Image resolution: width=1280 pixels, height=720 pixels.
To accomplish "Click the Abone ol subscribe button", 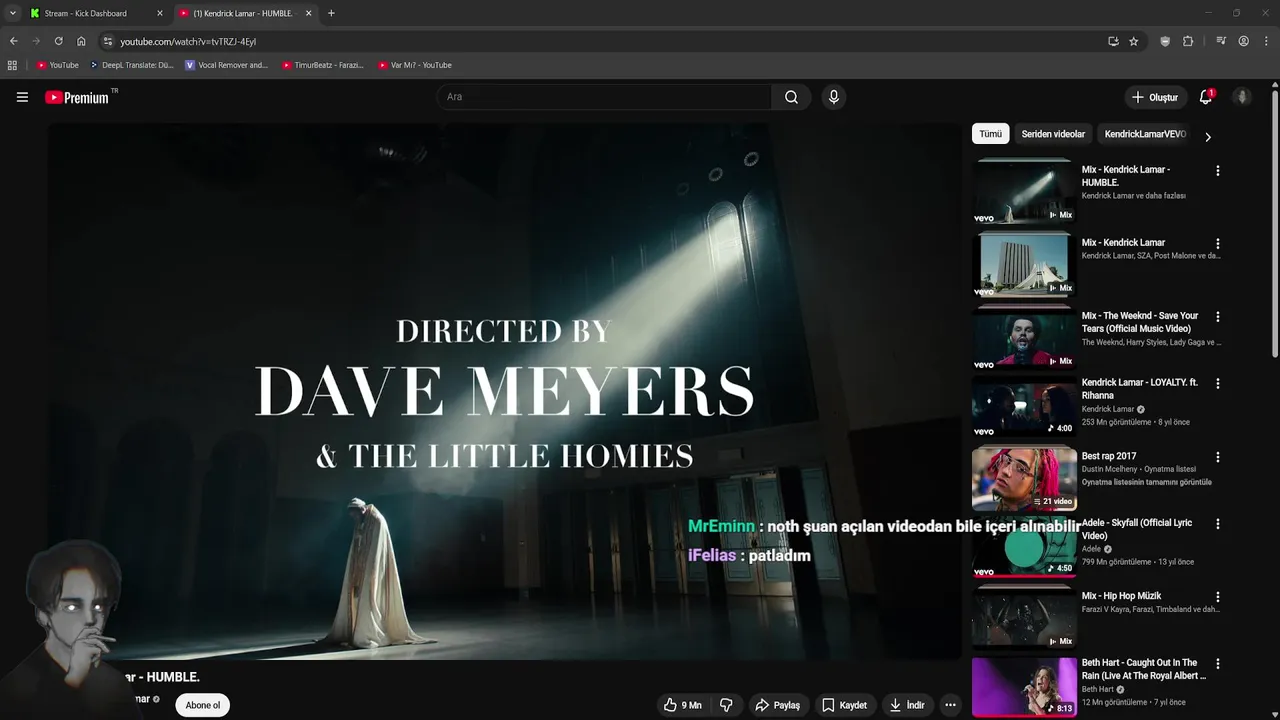I will coord(202,705).
